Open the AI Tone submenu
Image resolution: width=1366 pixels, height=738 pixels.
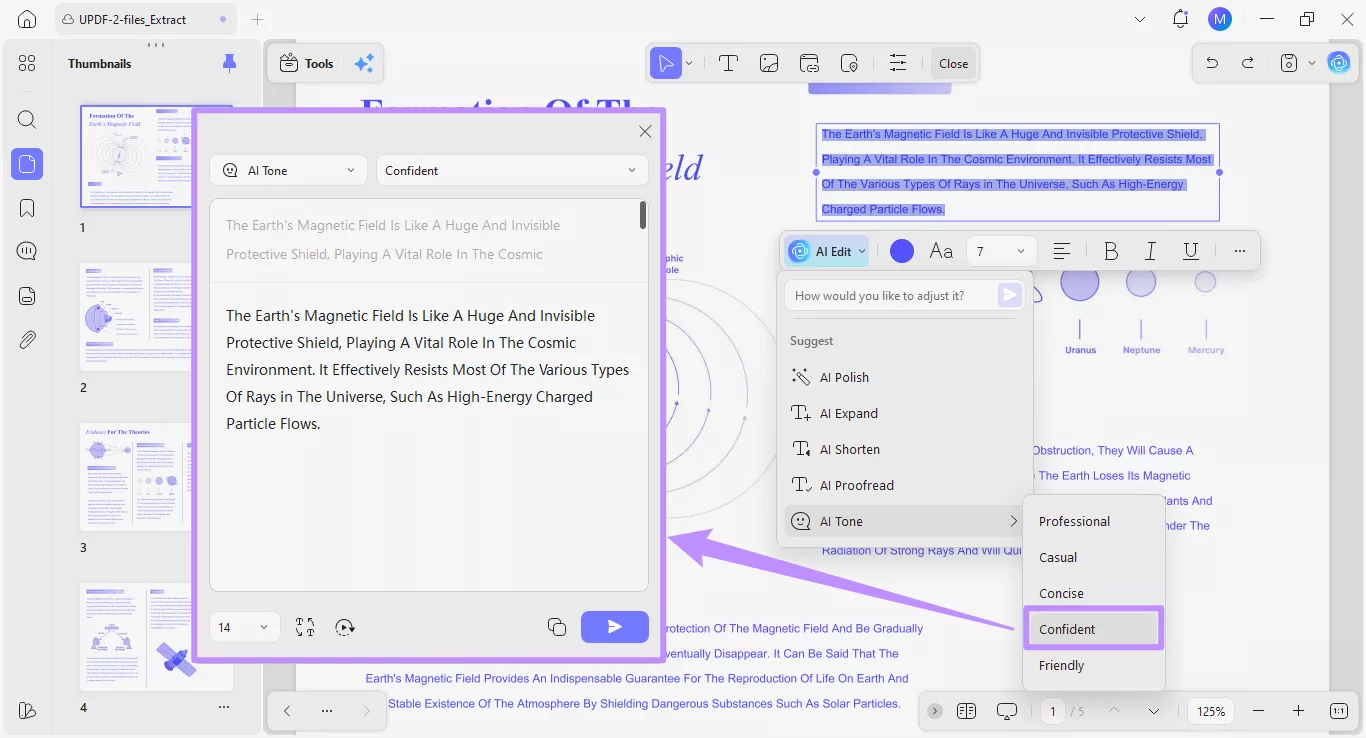pos(904,521)
